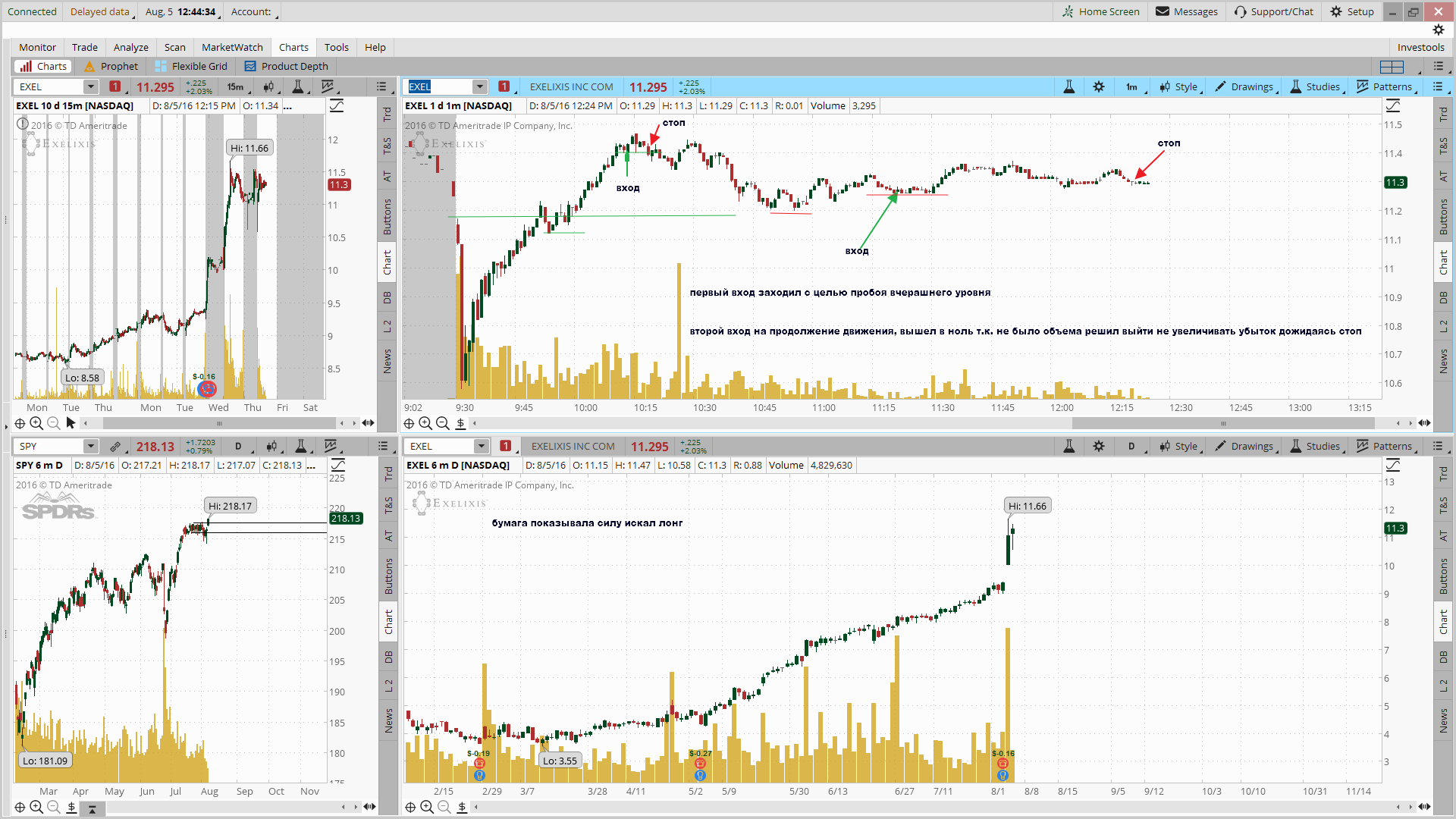Click flask icon in bottom-right EXEL daily chart
This screenshot has height=819, width=1456.
click(1069, 447)
